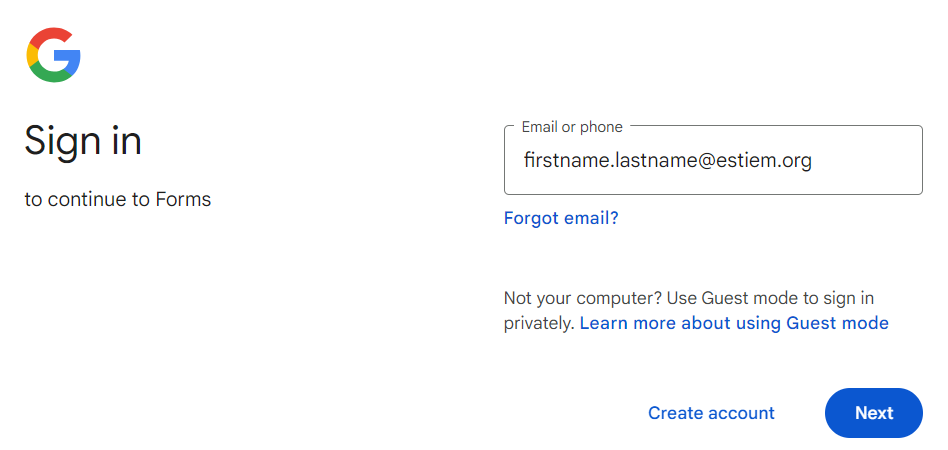Click 'Not your computer?' guest mode text
Screen dimensions: 948x450
point(584,298)
